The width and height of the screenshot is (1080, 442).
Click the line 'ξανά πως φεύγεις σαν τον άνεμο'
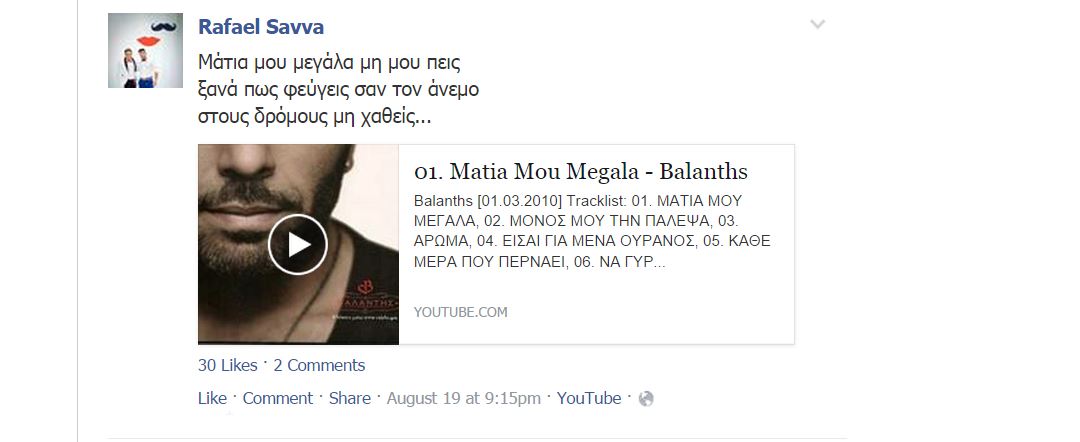coord(338,90)
